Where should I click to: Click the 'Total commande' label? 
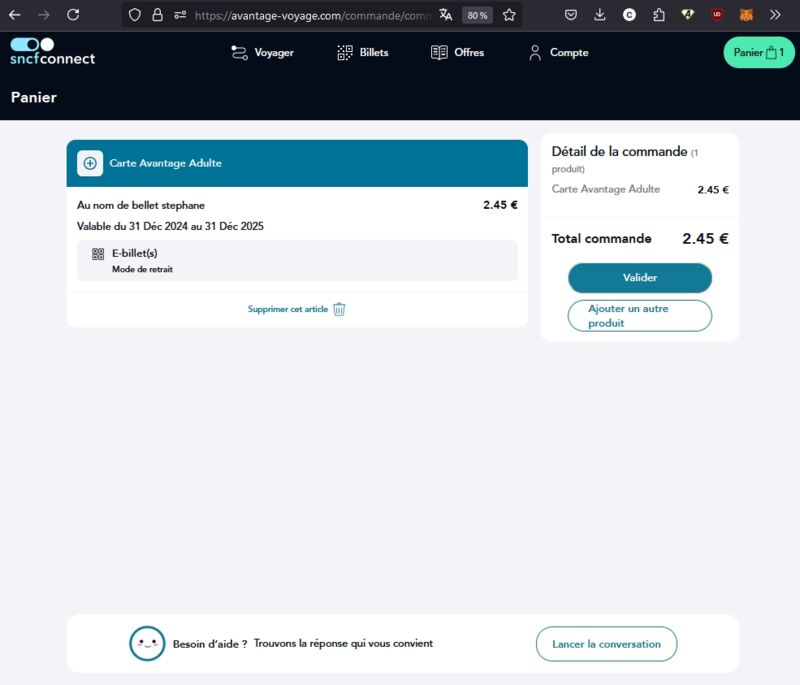pyautogui.click(x=602, y=239)
